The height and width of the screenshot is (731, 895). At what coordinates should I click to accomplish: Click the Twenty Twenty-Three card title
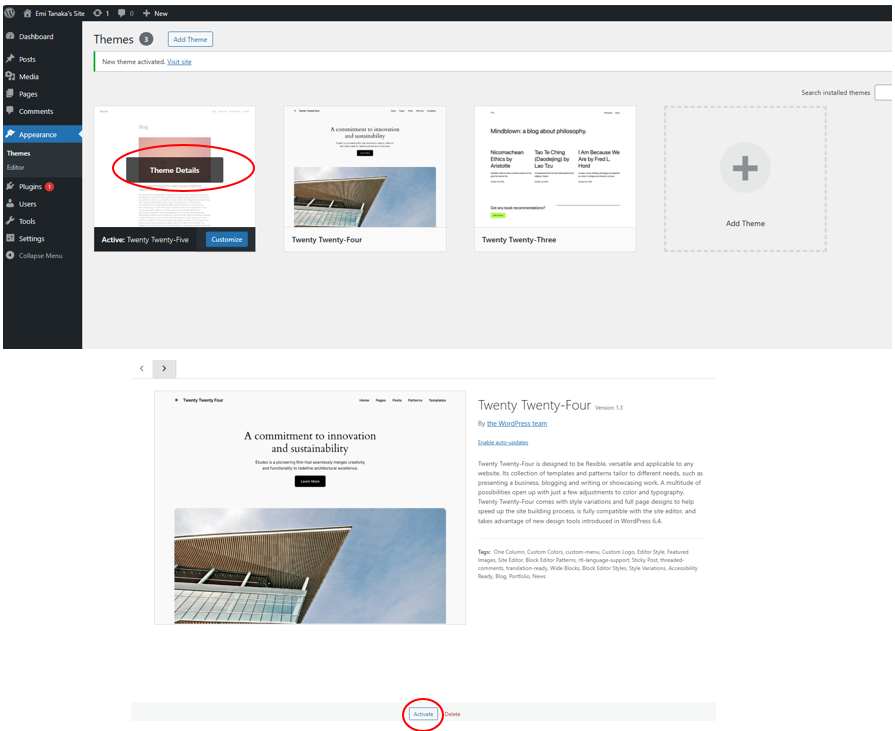519,240
